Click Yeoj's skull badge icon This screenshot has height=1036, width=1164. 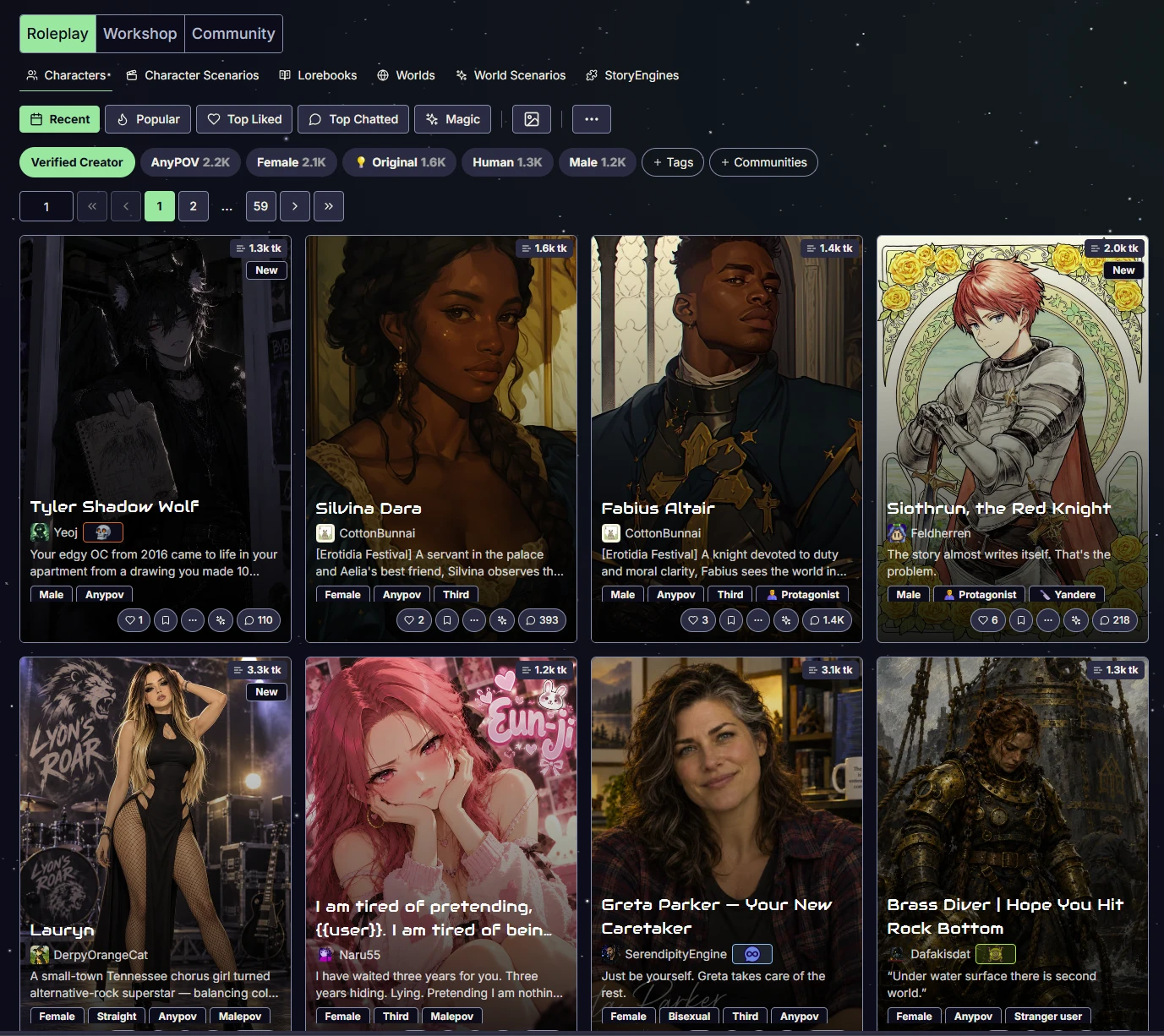[103, 532]
